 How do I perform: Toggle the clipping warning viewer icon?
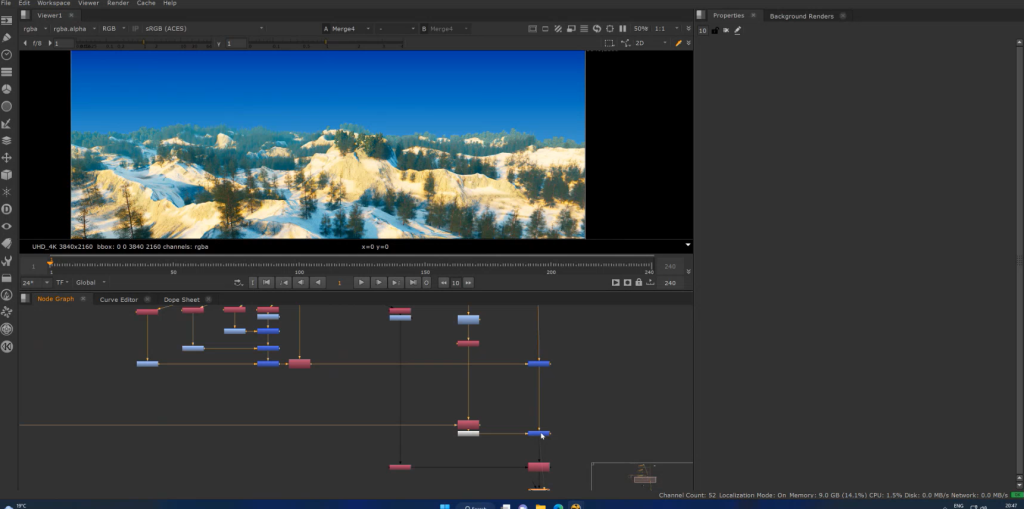point(558,29)
